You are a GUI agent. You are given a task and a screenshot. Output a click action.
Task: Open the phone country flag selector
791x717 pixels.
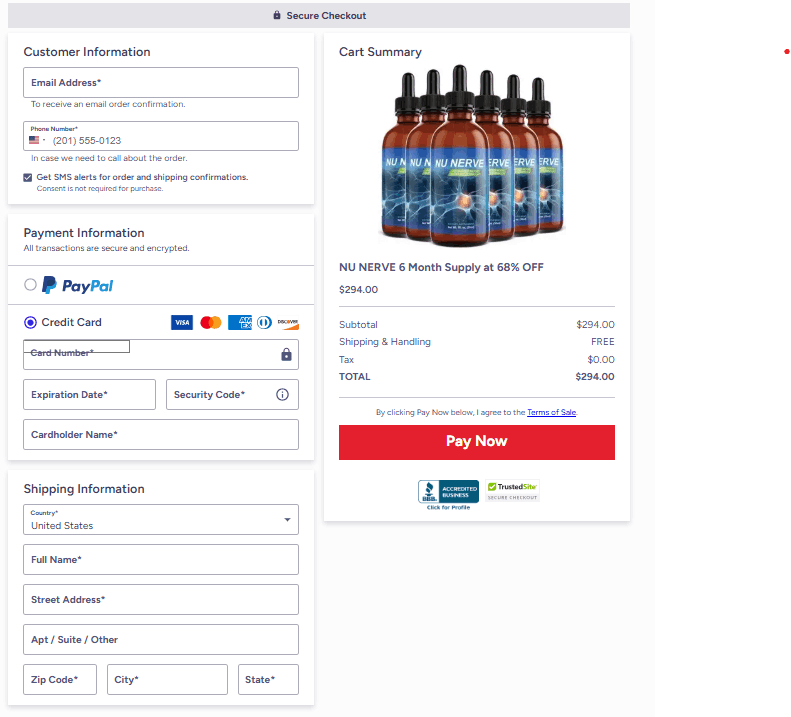coord(37,141)
